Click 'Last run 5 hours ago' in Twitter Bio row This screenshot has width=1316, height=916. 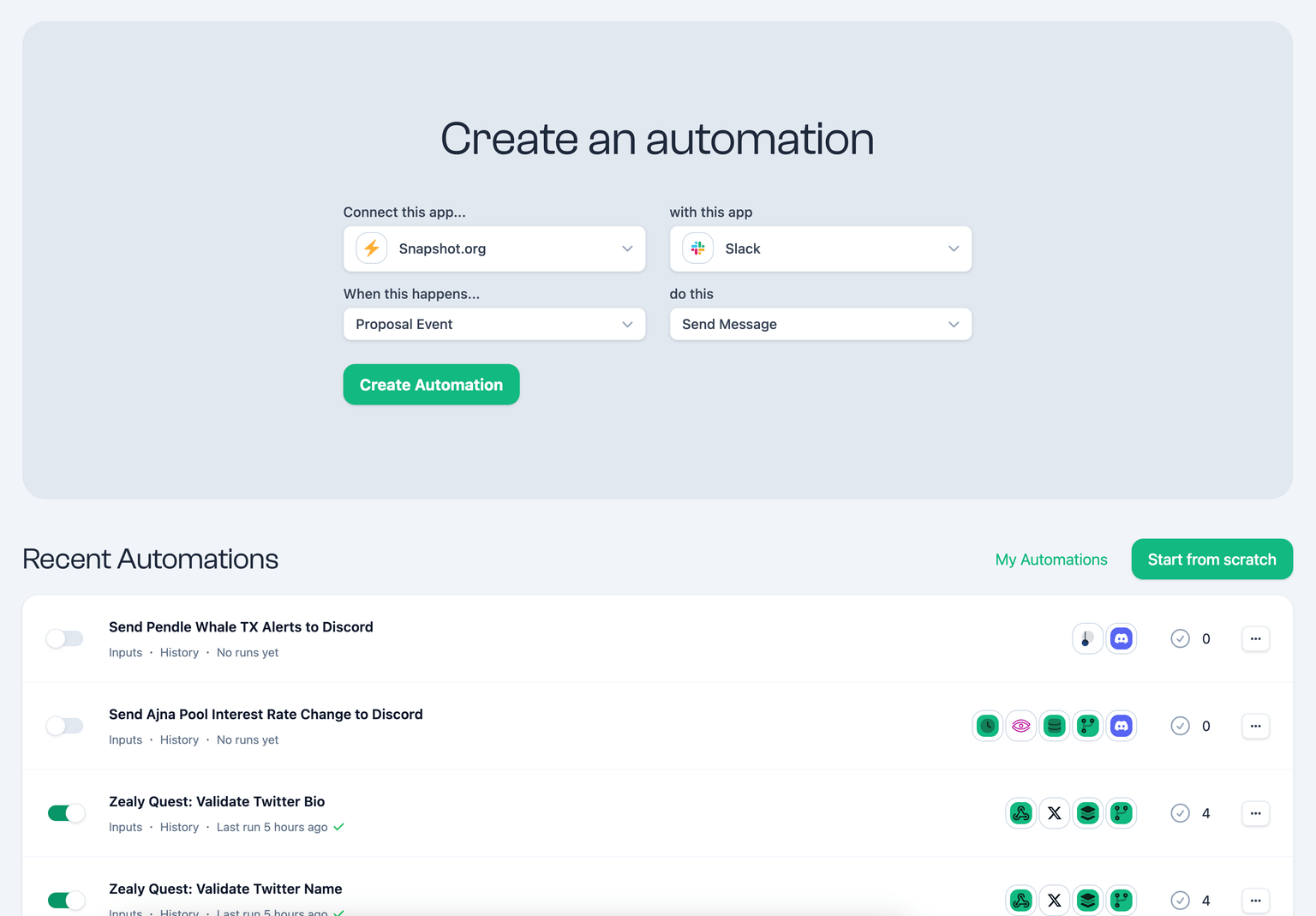coord(272,828)
